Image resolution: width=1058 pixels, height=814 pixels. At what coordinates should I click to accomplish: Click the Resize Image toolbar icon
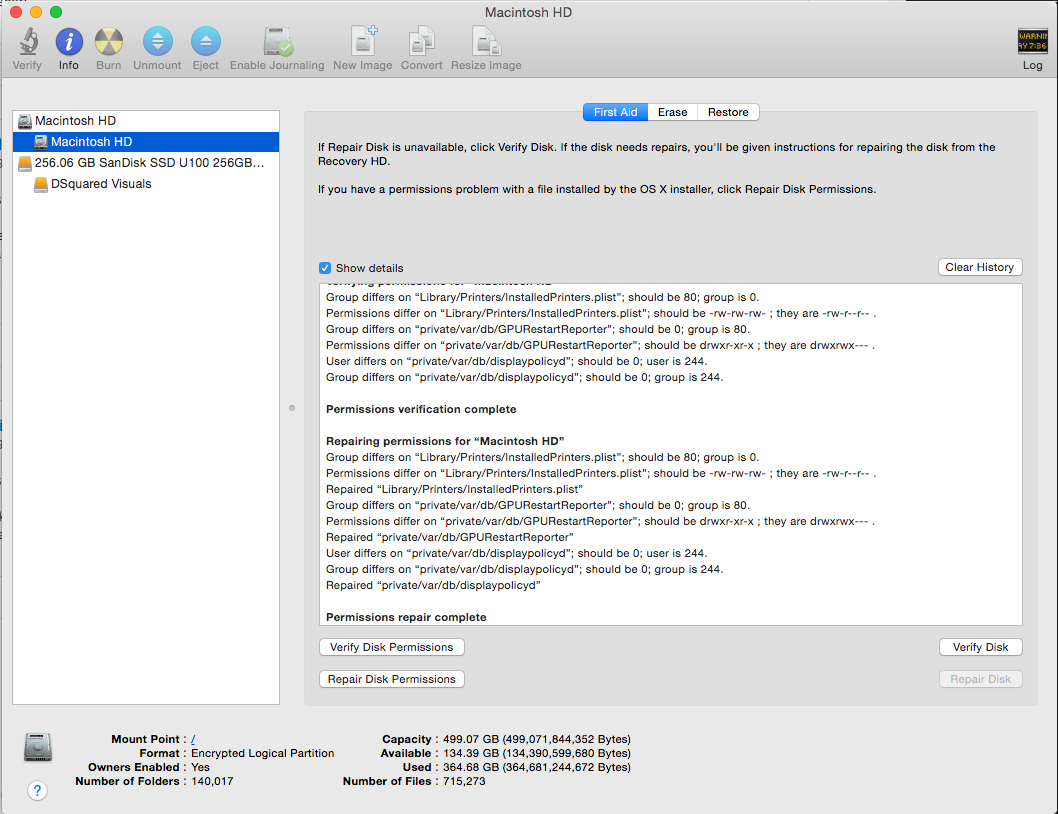486,42
